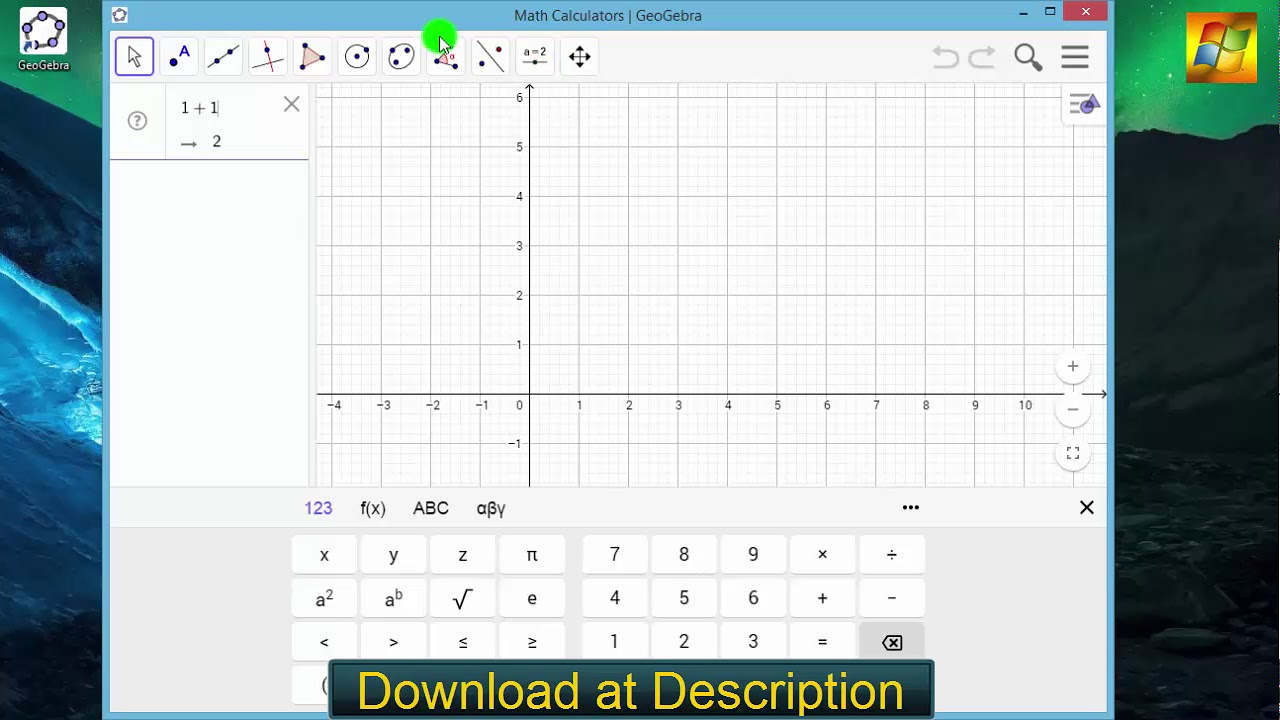Tap the π key
Viewport: 1280px width, 720px height.
tap(532, 555)
